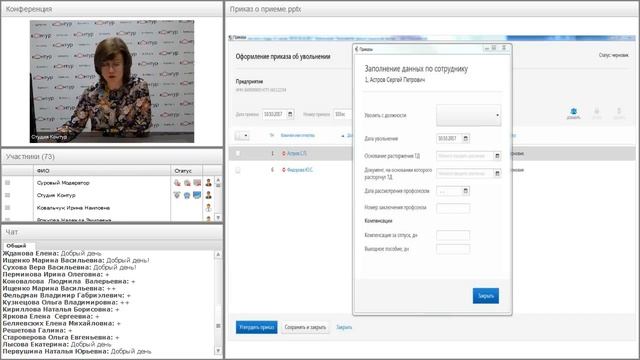Click second status icon of Студия Контур
Screen dimensions: 640x360
click(187, 195)
